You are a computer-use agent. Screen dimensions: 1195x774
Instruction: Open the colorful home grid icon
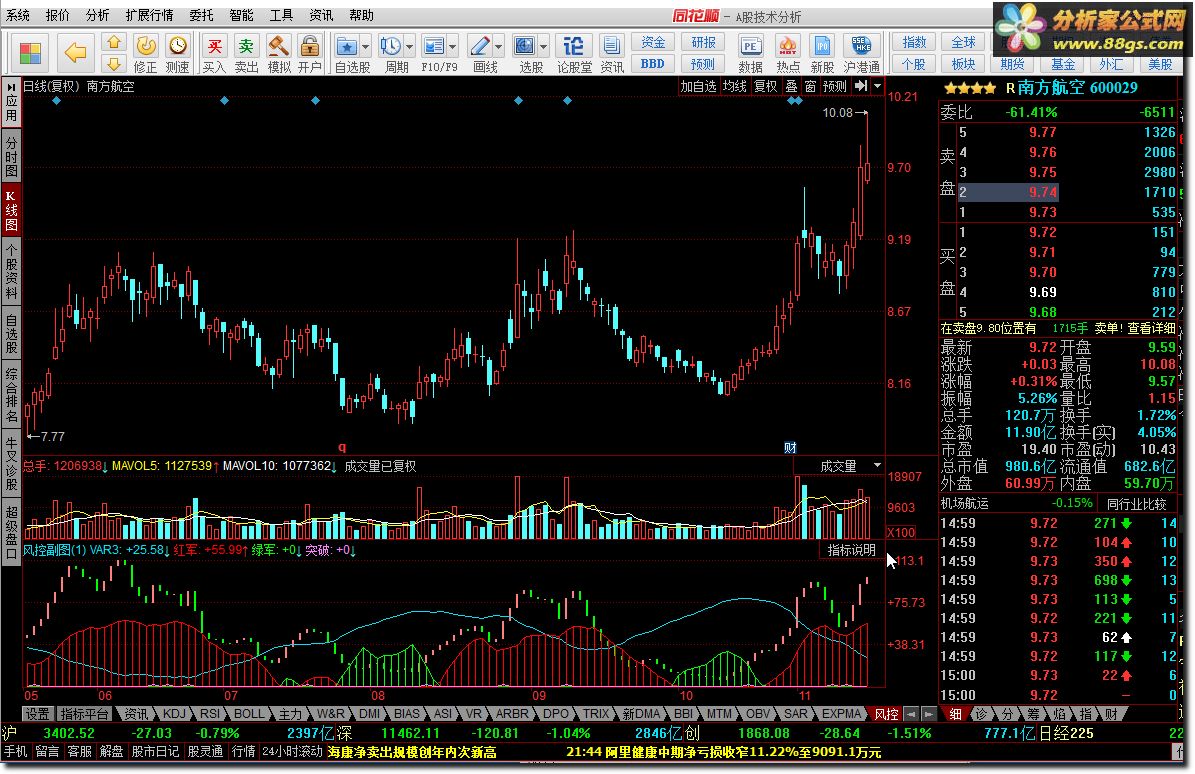[30, 53]
